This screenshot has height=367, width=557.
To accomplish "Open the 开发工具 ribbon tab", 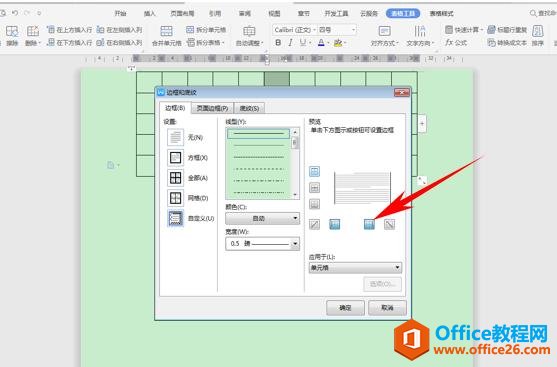I will [336, 14].
